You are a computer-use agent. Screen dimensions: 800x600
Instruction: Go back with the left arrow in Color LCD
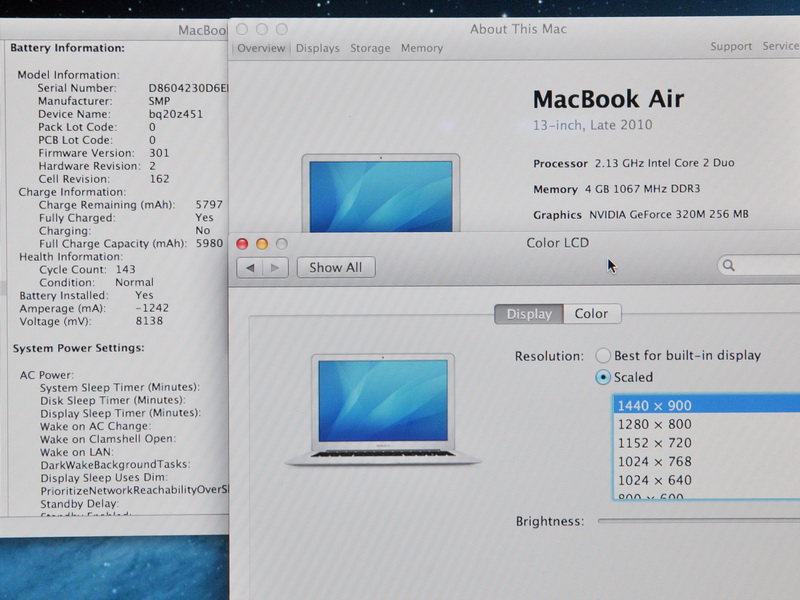[x=250, y=268]
